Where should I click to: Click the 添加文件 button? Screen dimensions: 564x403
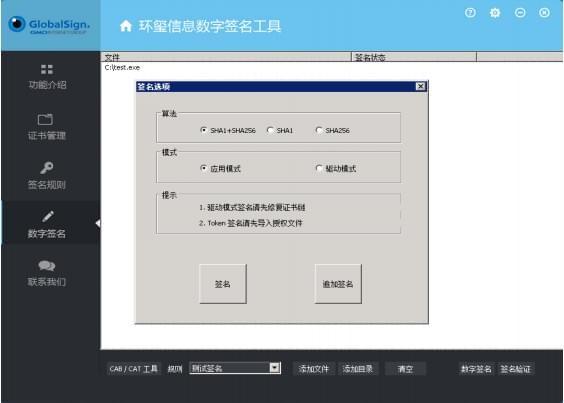[314, 369]
